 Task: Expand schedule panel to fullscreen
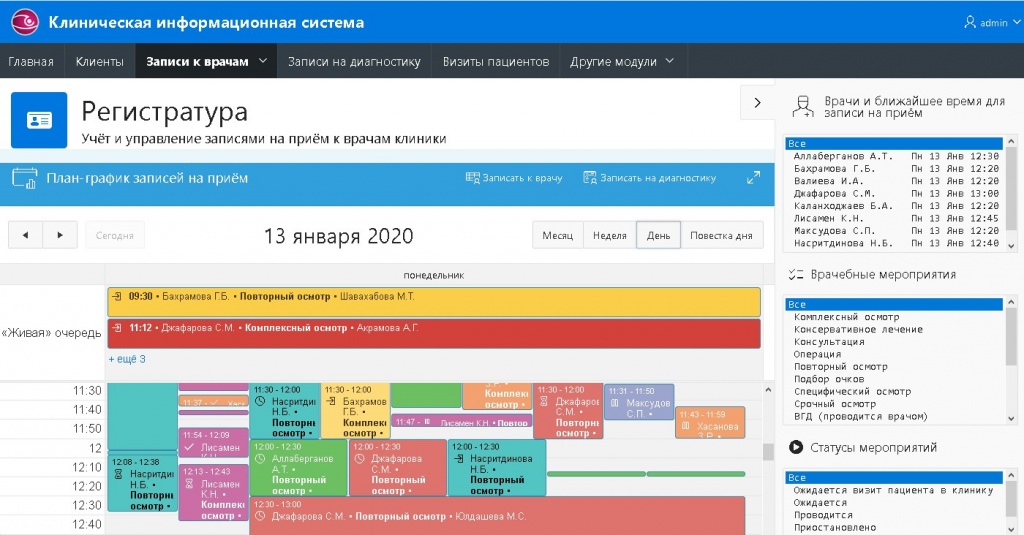coord(753,178)
